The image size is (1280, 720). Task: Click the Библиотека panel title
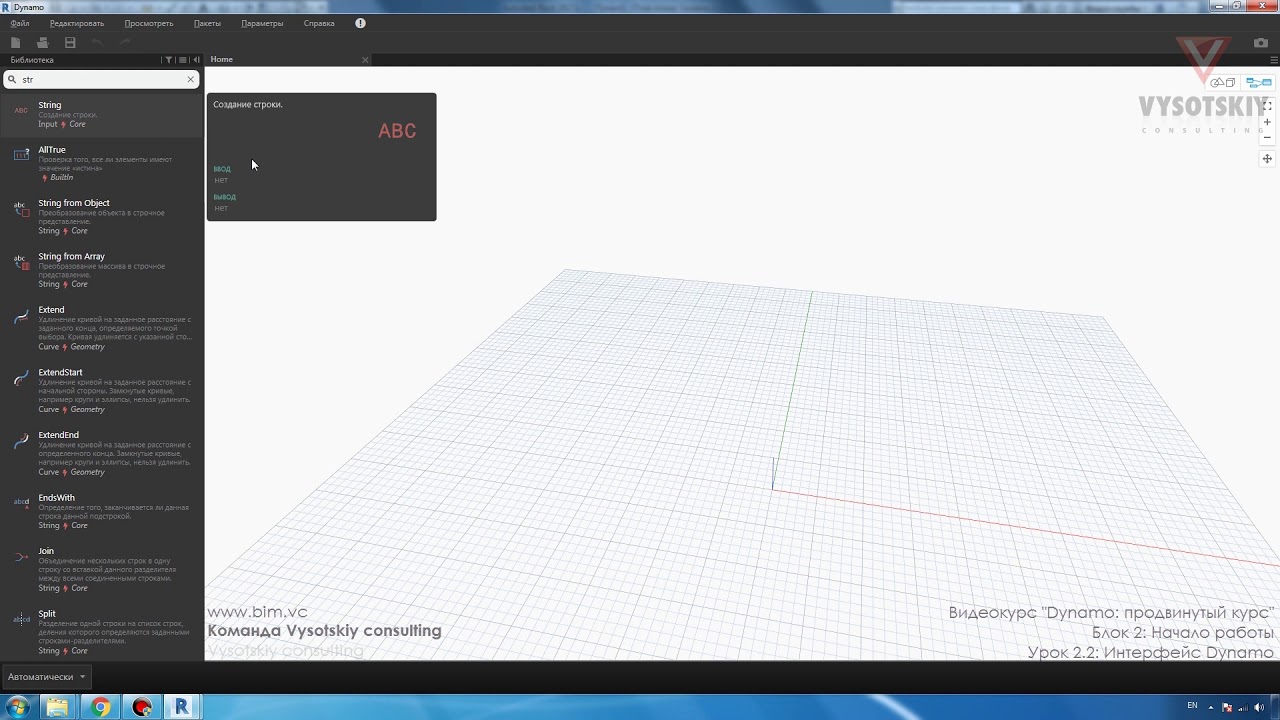click(x=32, y=60)
